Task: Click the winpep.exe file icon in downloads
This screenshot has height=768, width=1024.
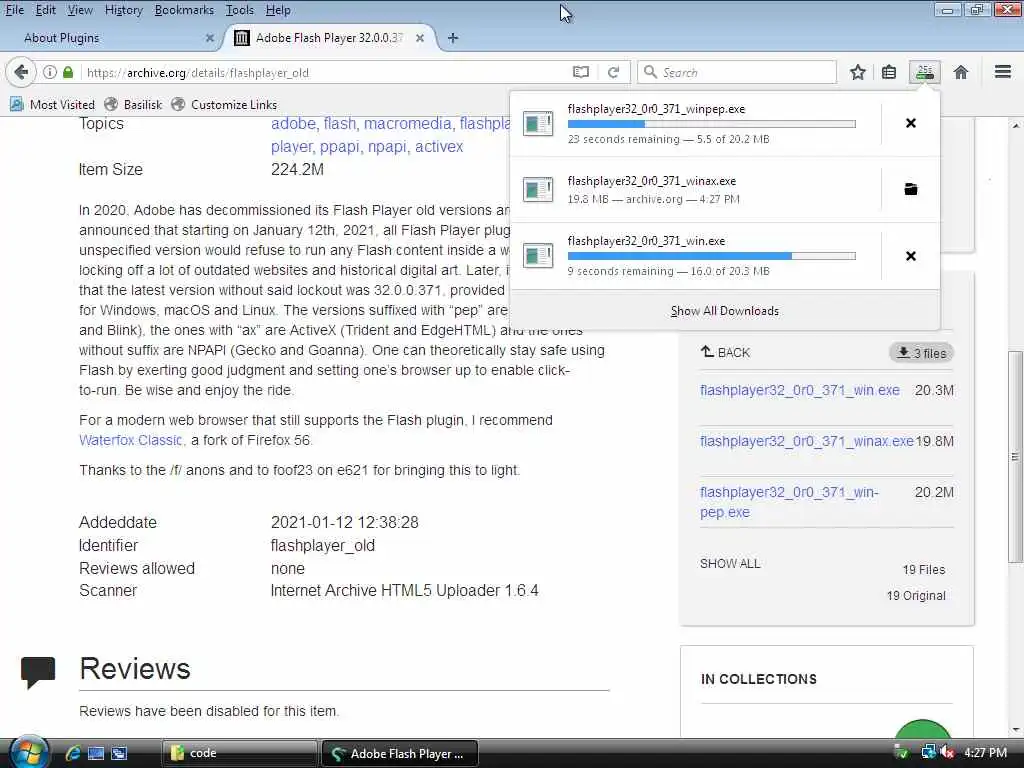Action: (538, 123)
